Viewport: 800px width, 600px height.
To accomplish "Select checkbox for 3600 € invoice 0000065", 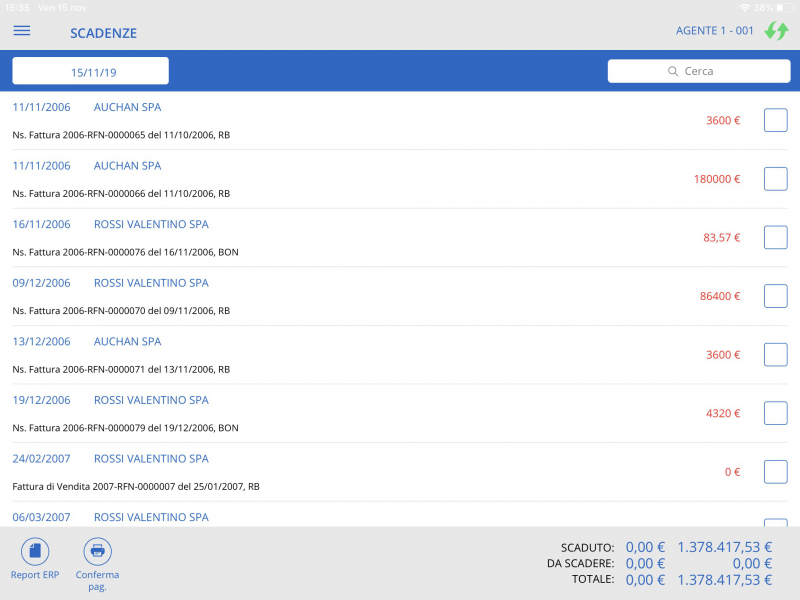I will (775, 120).
